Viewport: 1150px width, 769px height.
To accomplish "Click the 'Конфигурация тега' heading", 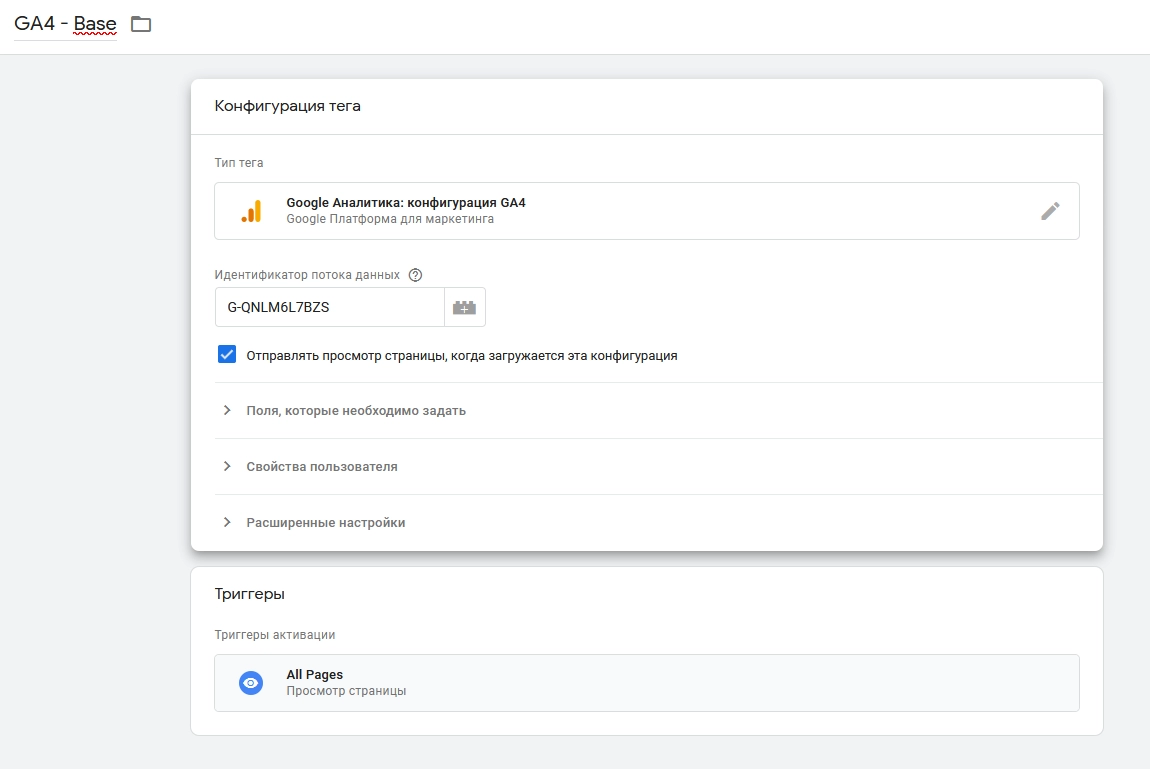I will pyautogui.click(x=288, y=106).
